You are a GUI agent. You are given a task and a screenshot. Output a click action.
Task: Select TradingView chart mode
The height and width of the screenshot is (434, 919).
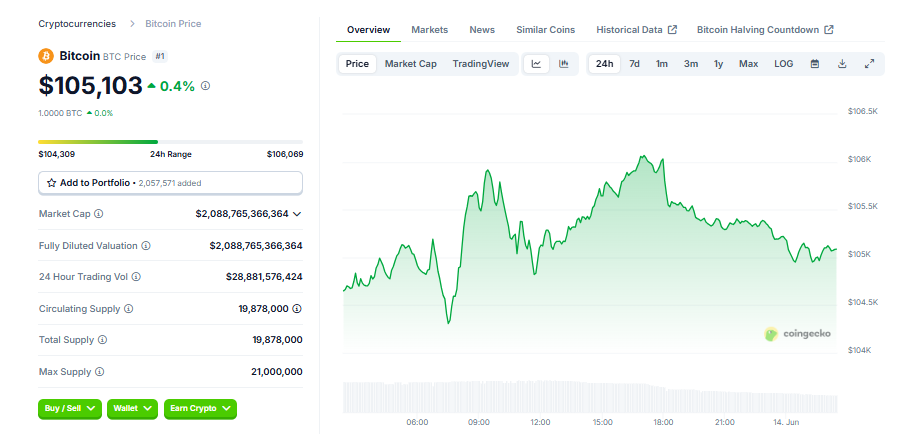pos(481,64)
